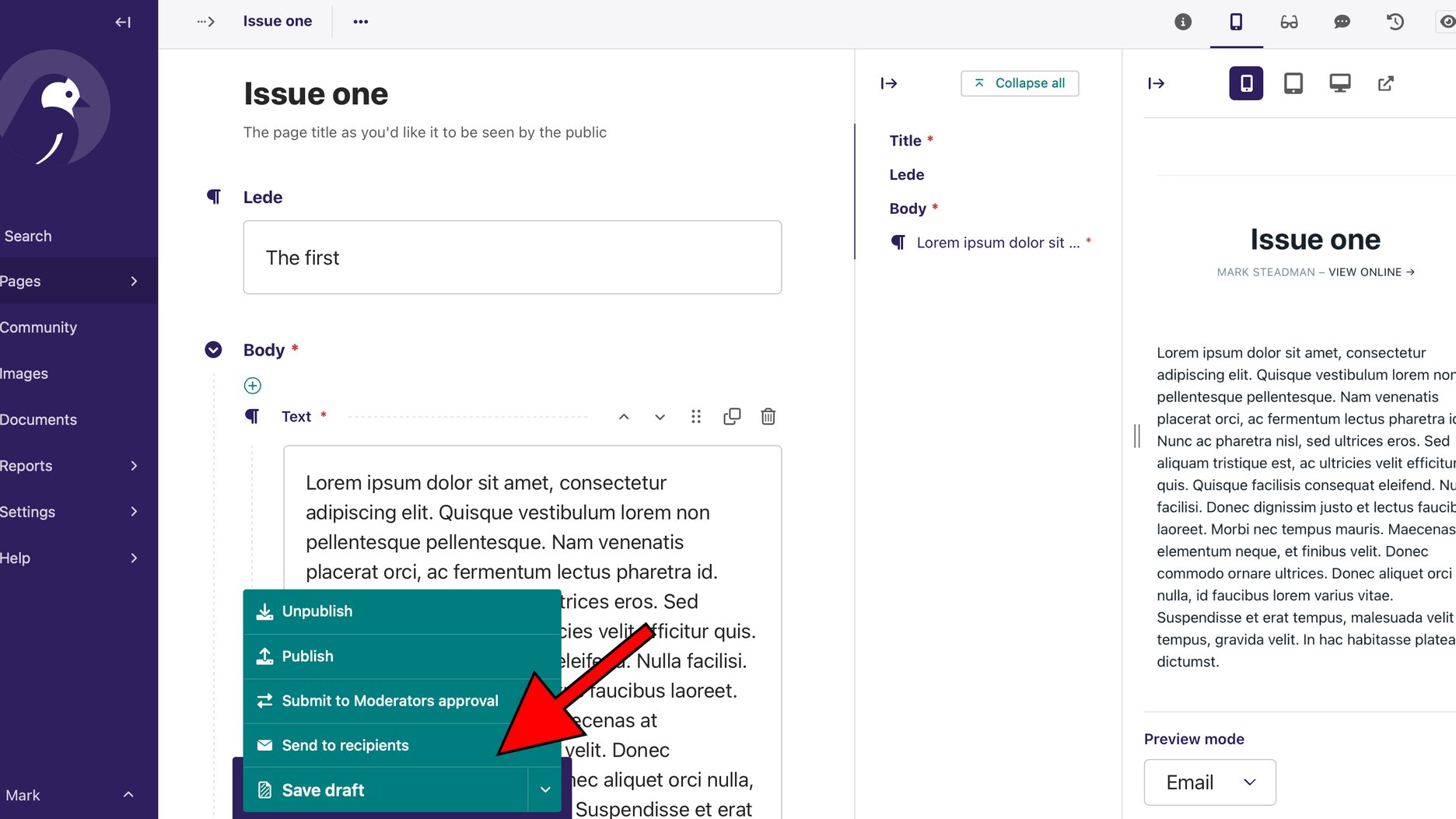
Task: Click the Collapse all button
Action: click(1019, 83)
